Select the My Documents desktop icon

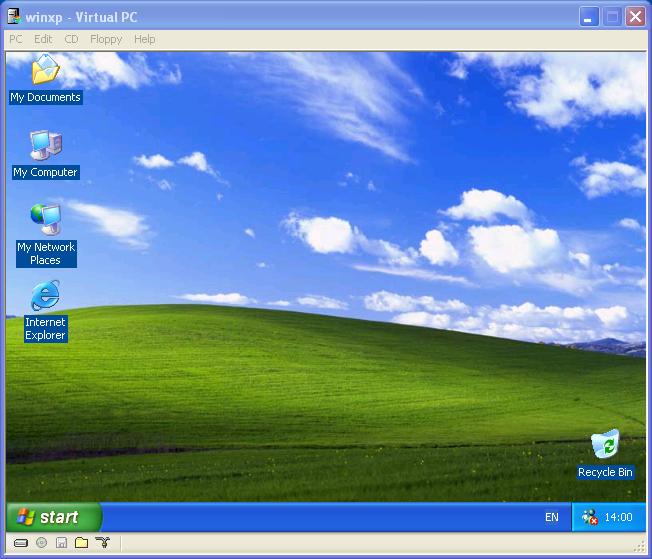tap(46, 79)
